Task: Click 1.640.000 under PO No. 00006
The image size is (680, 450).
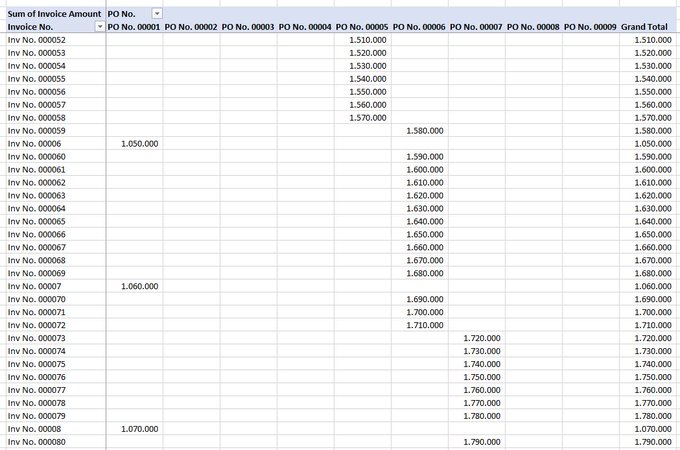Action: (425, 222)
